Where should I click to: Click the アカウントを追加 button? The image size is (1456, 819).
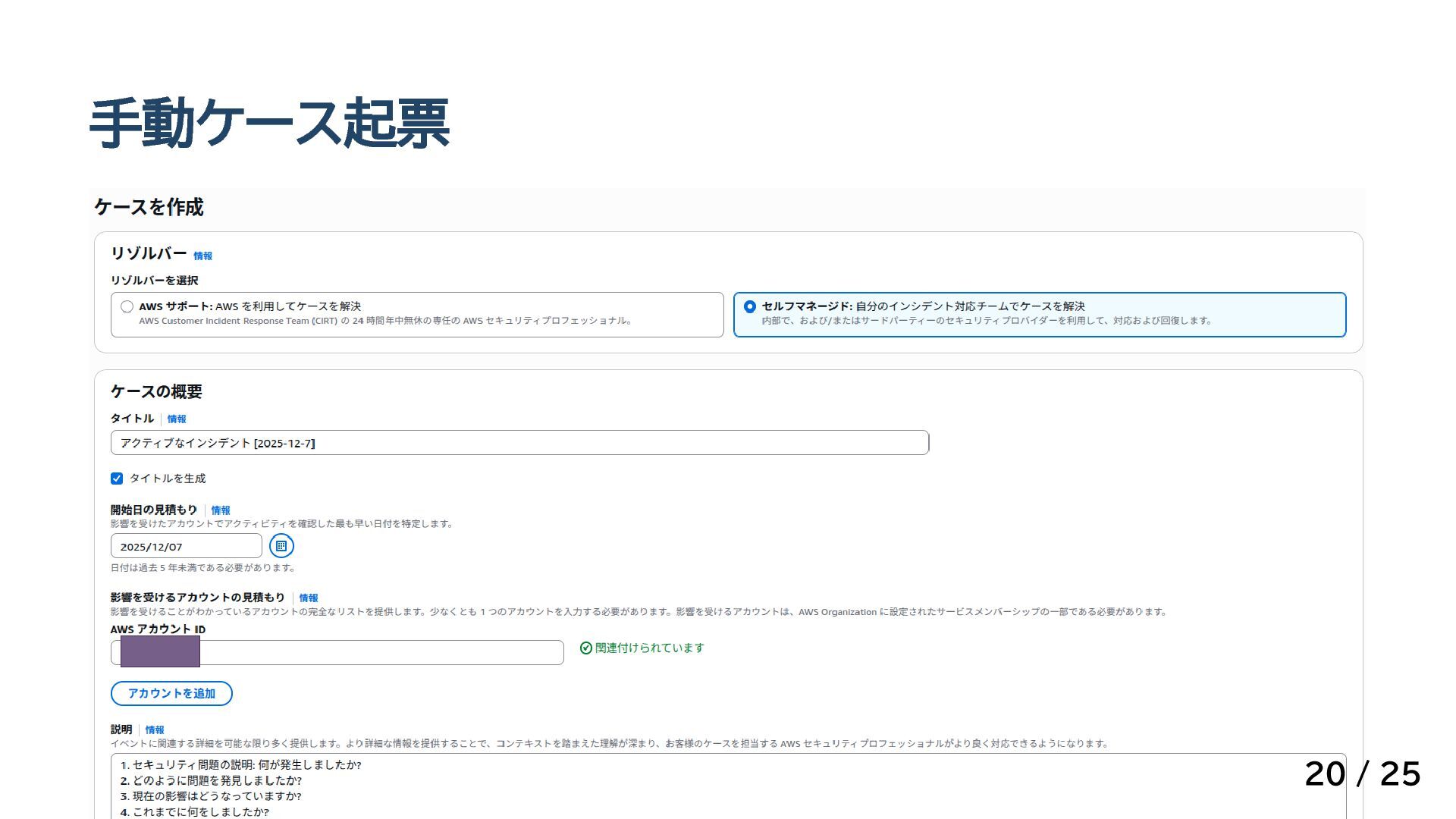pyautogui.click(x=171, y=693)
